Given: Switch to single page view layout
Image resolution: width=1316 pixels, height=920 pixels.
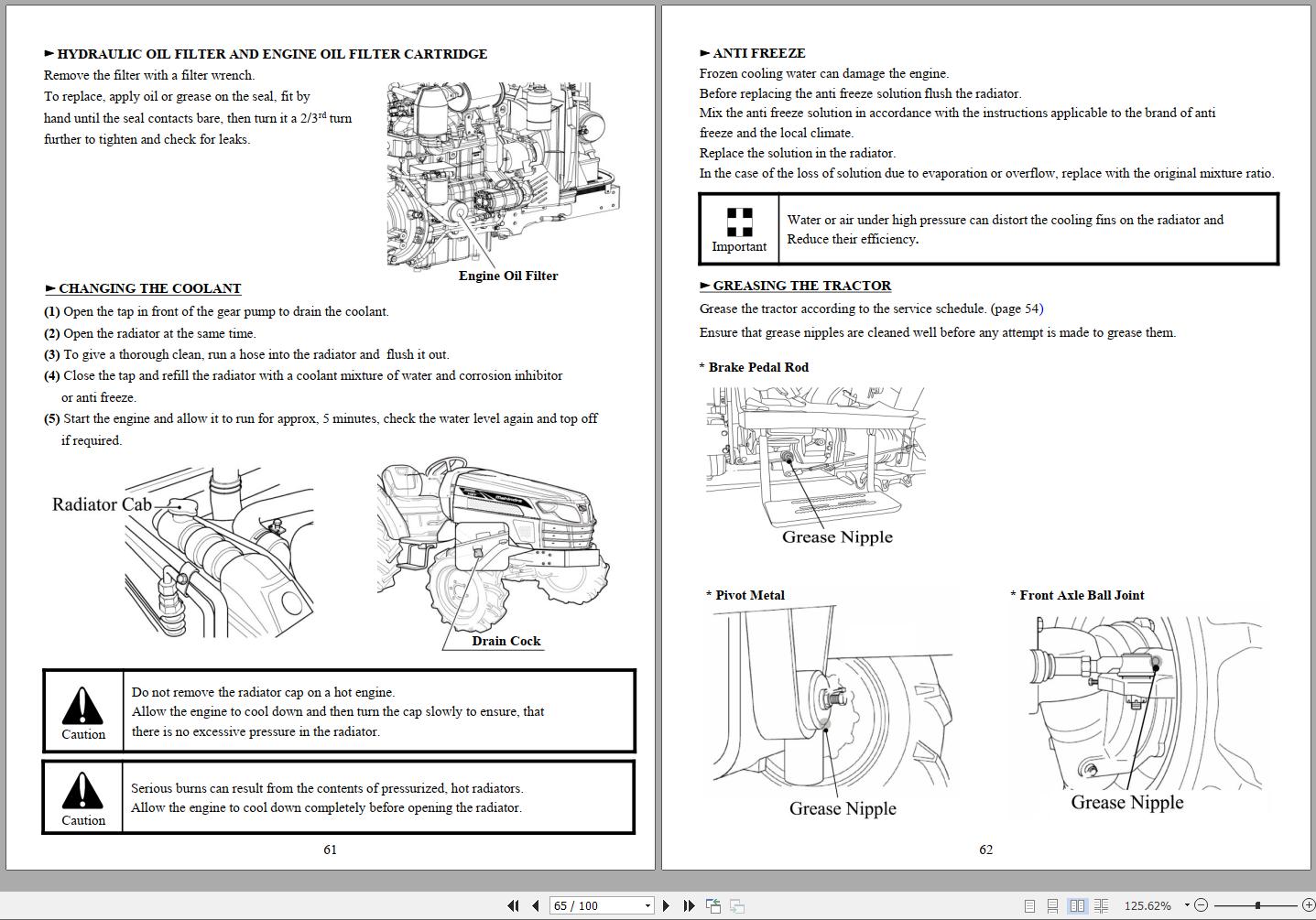Looking at the screenshot, I should pyautogui.click(x=1029, y=905).
